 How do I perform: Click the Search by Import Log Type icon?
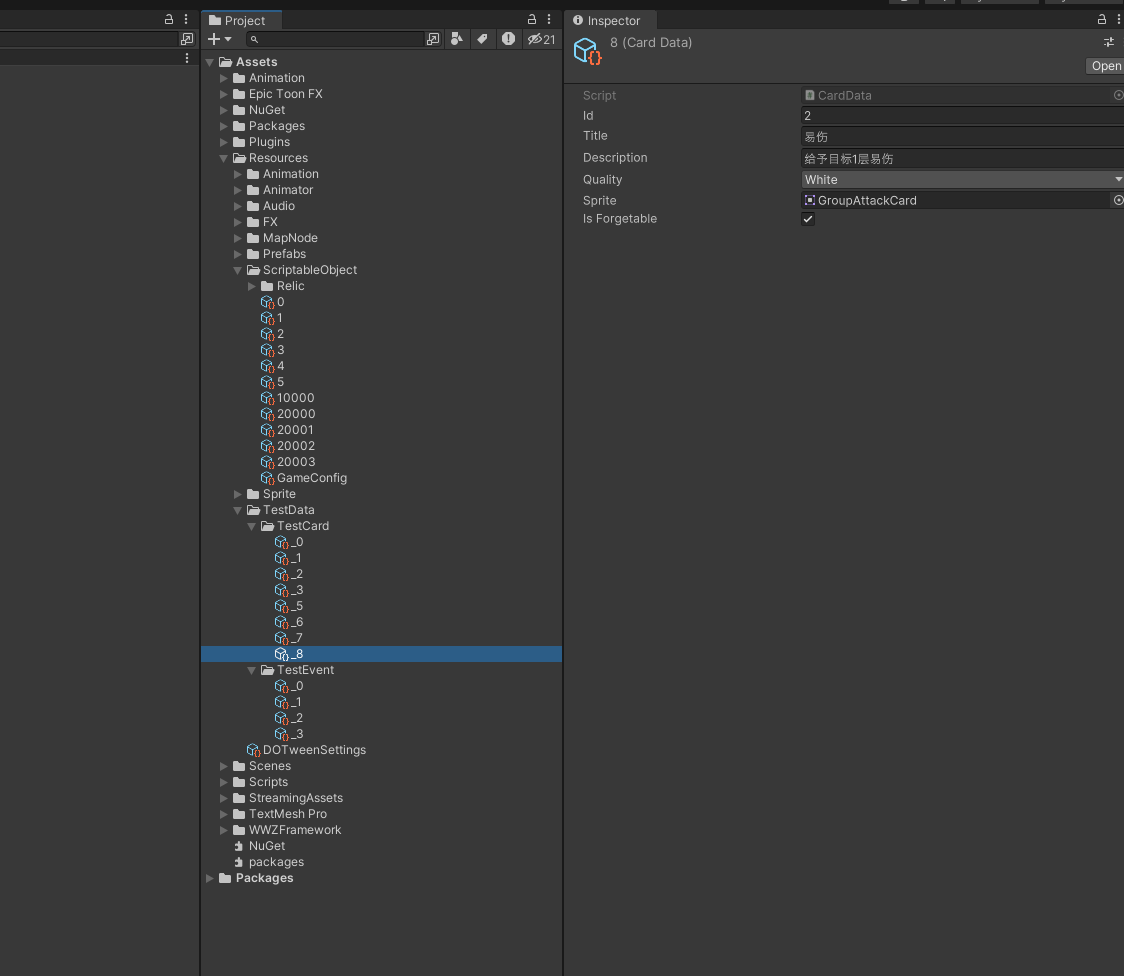509,39
